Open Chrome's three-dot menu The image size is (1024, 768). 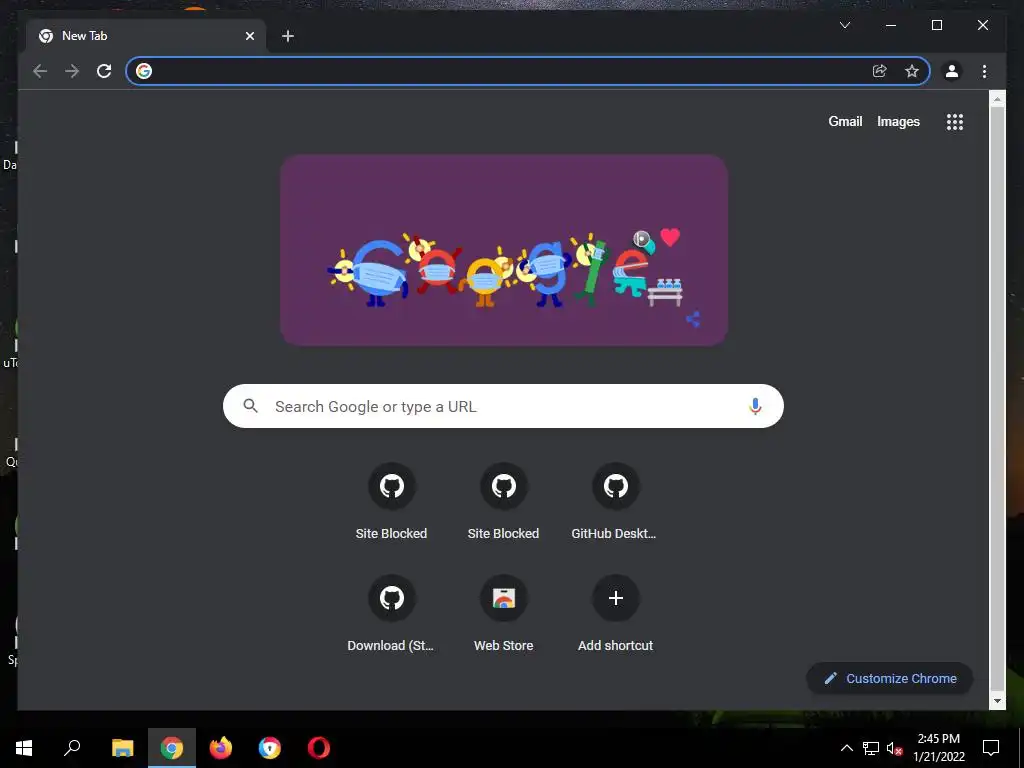click(984, 71)
